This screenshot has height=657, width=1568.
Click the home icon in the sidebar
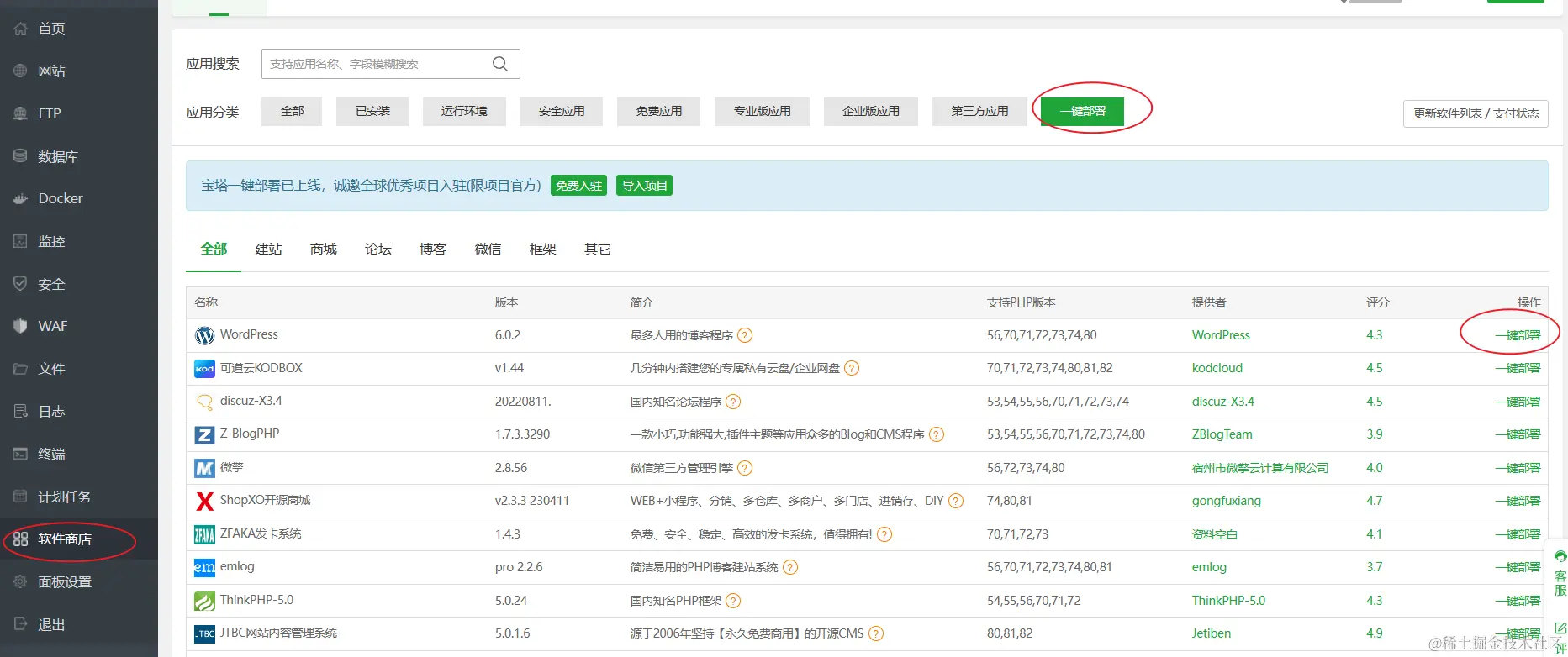[21, 29]
